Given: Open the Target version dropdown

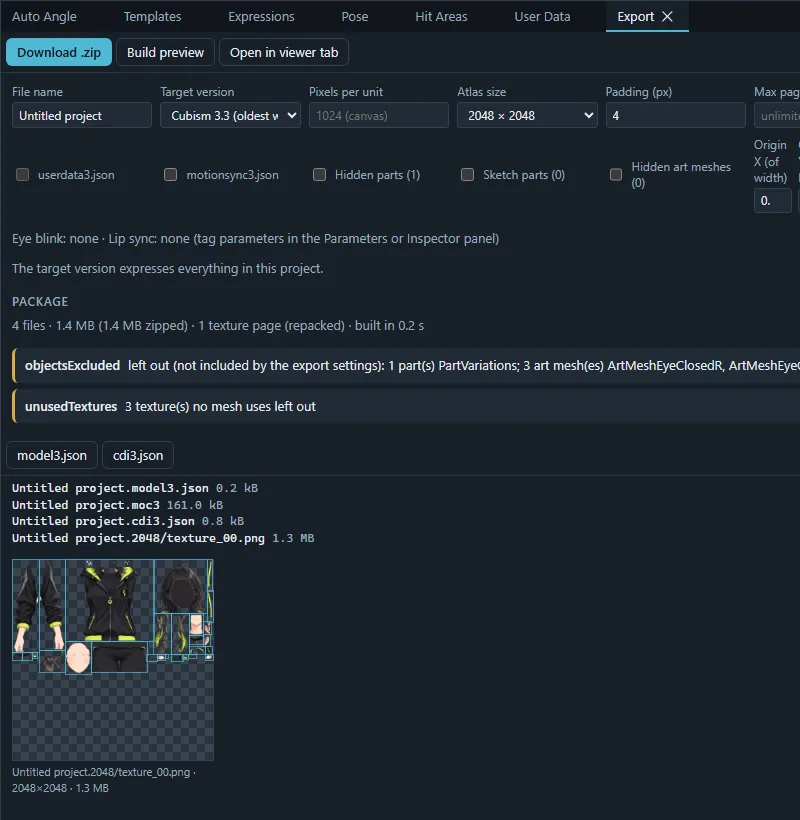Looking at the screenshot, I should point(231,116).
